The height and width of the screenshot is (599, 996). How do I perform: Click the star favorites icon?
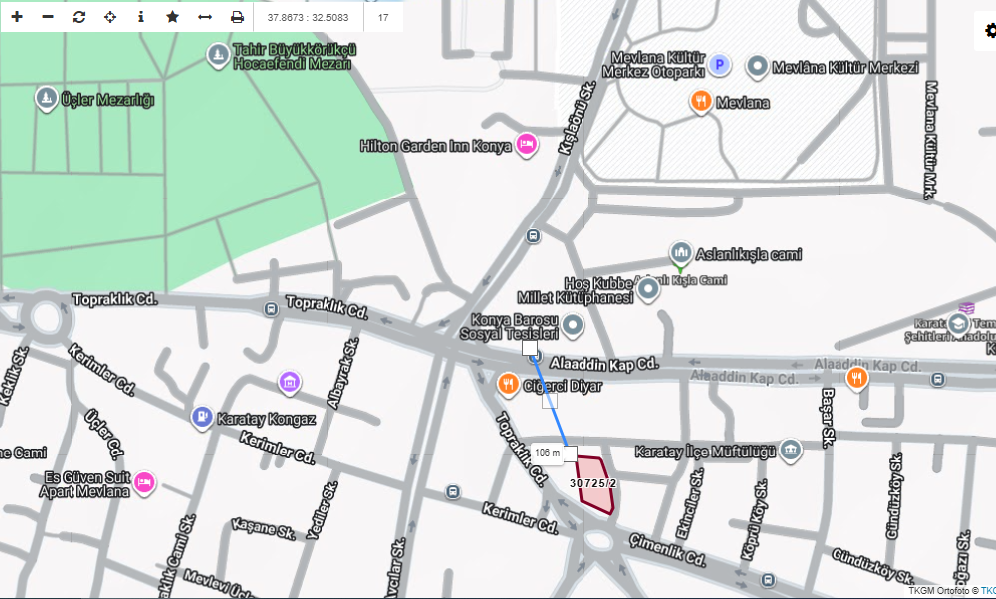(x=172, y=17)
